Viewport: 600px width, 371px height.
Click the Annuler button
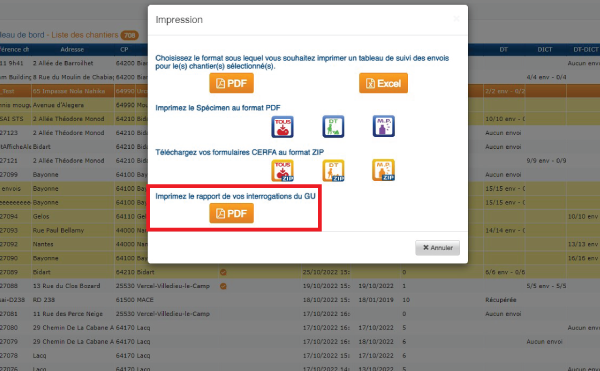pos(437,247)
